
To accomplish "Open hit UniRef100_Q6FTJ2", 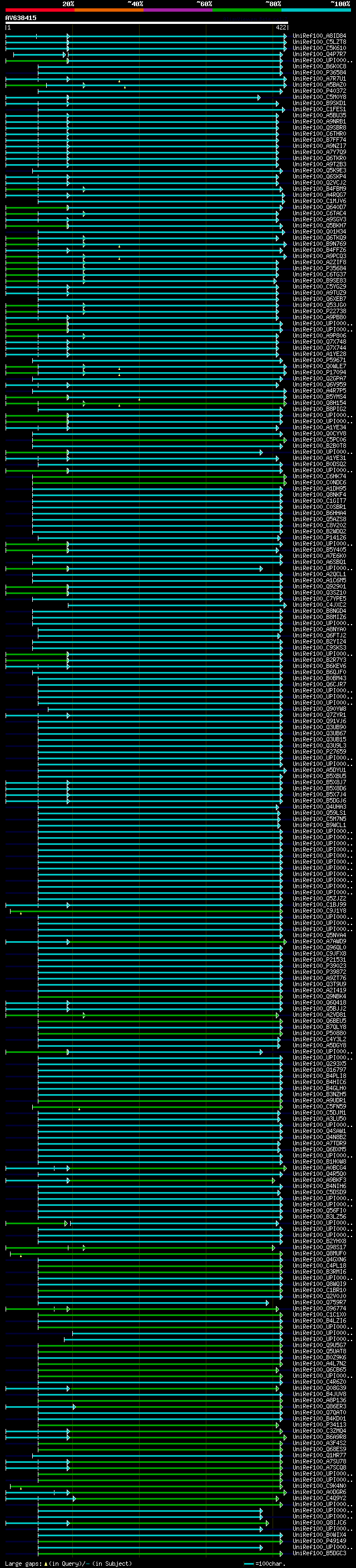I will pos(319,635).
